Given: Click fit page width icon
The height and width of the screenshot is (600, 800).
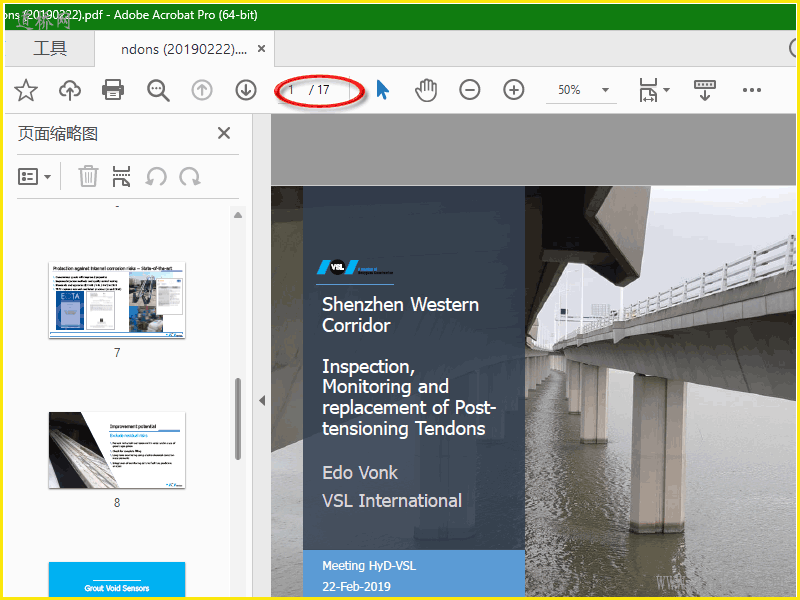Looking at the screenshot, I should point(648,90).
